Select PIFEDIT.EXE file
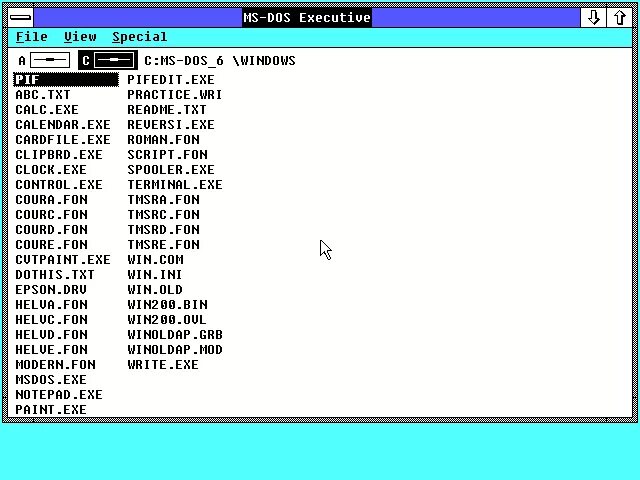640x480 pixels. 171,80
